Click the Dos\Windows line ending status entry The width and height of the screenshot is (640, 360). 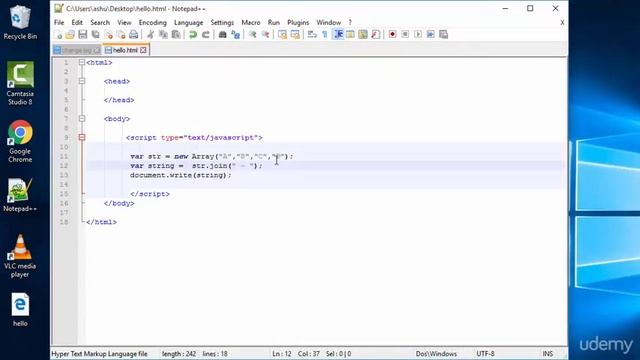pyautogui.click(x=436, y=354)
